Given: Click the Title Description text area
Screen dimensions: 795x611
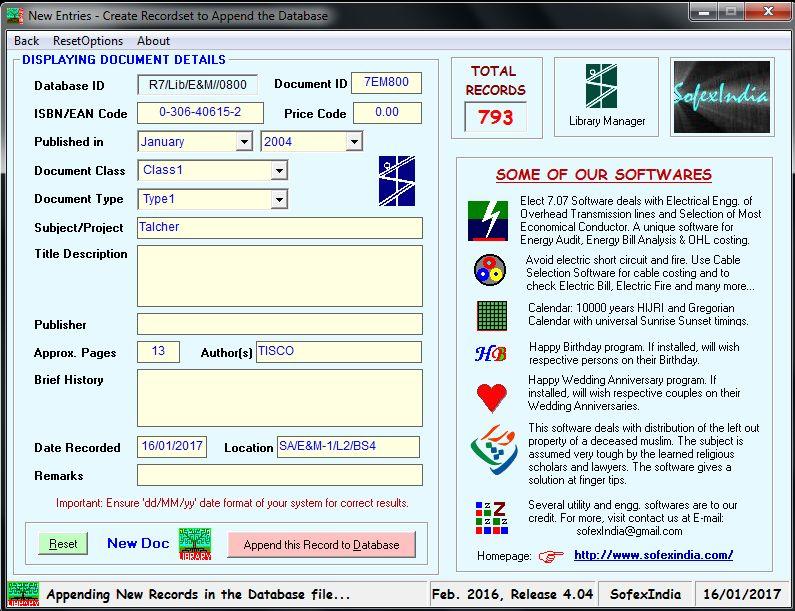Looking at the screenshot, I should (280, 276).
